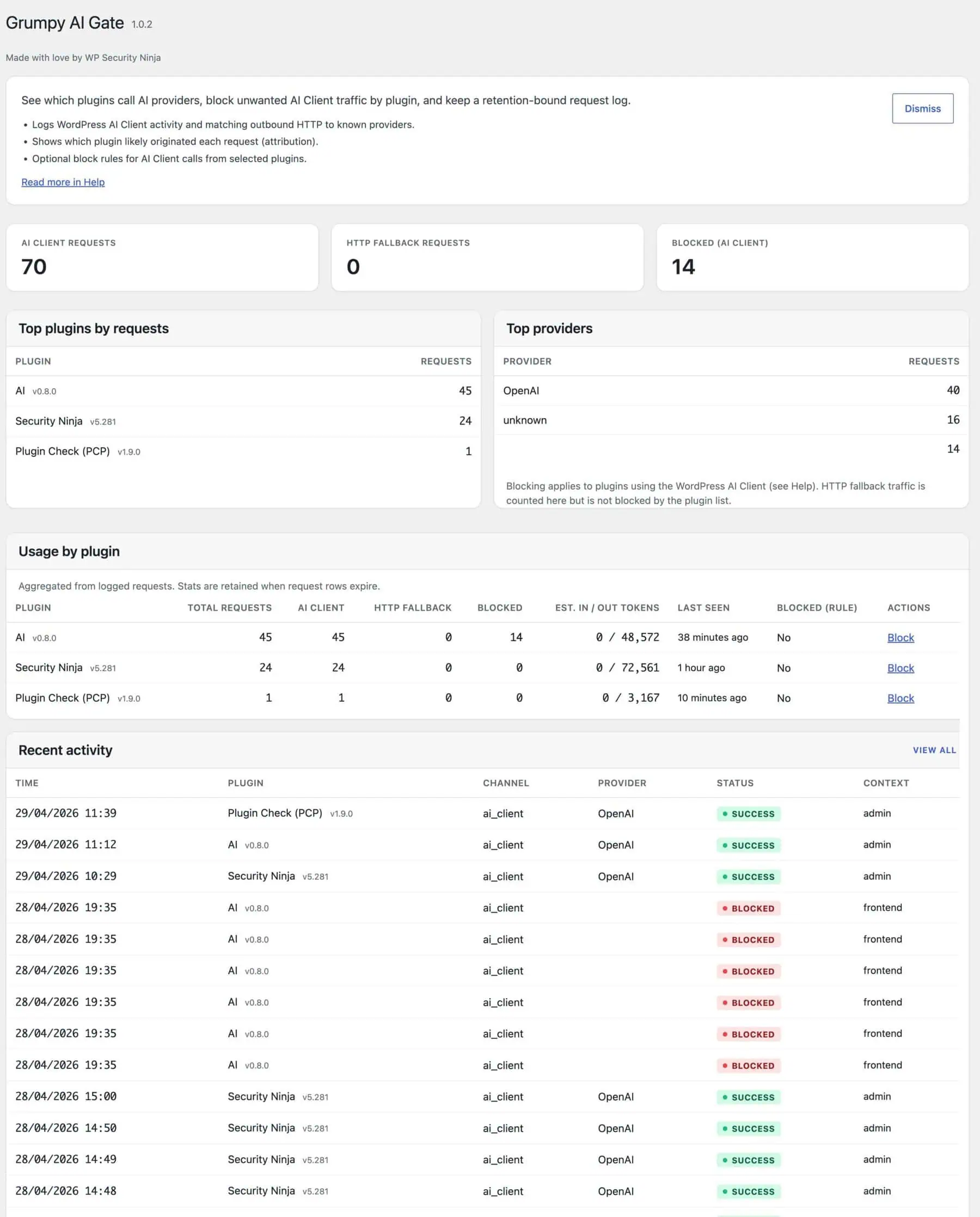
Task: Click SUCCESS badge in the 11:12 row
Action: point(749,846)
